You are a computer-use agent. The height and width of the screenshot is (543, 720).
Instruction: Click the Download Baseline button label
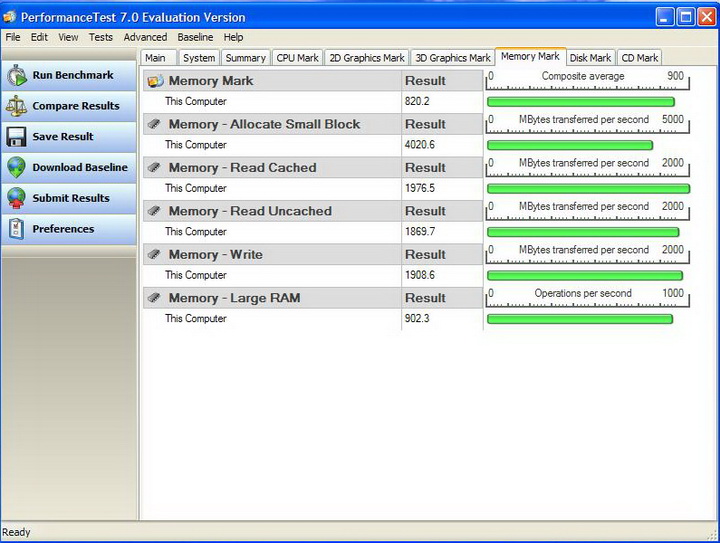[x=80, y=167]
